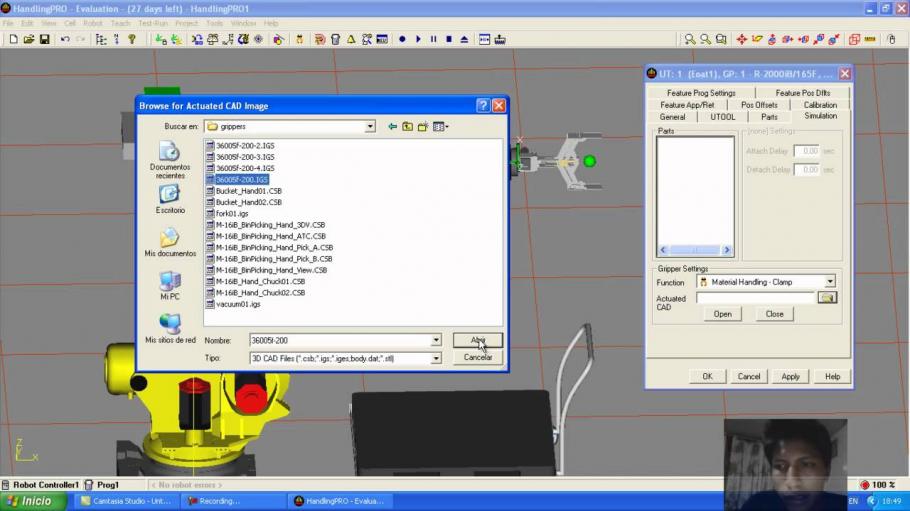Create a new folder in dialog
The height and width of the screenshot is (511, 910).
(x=423, y=127)
